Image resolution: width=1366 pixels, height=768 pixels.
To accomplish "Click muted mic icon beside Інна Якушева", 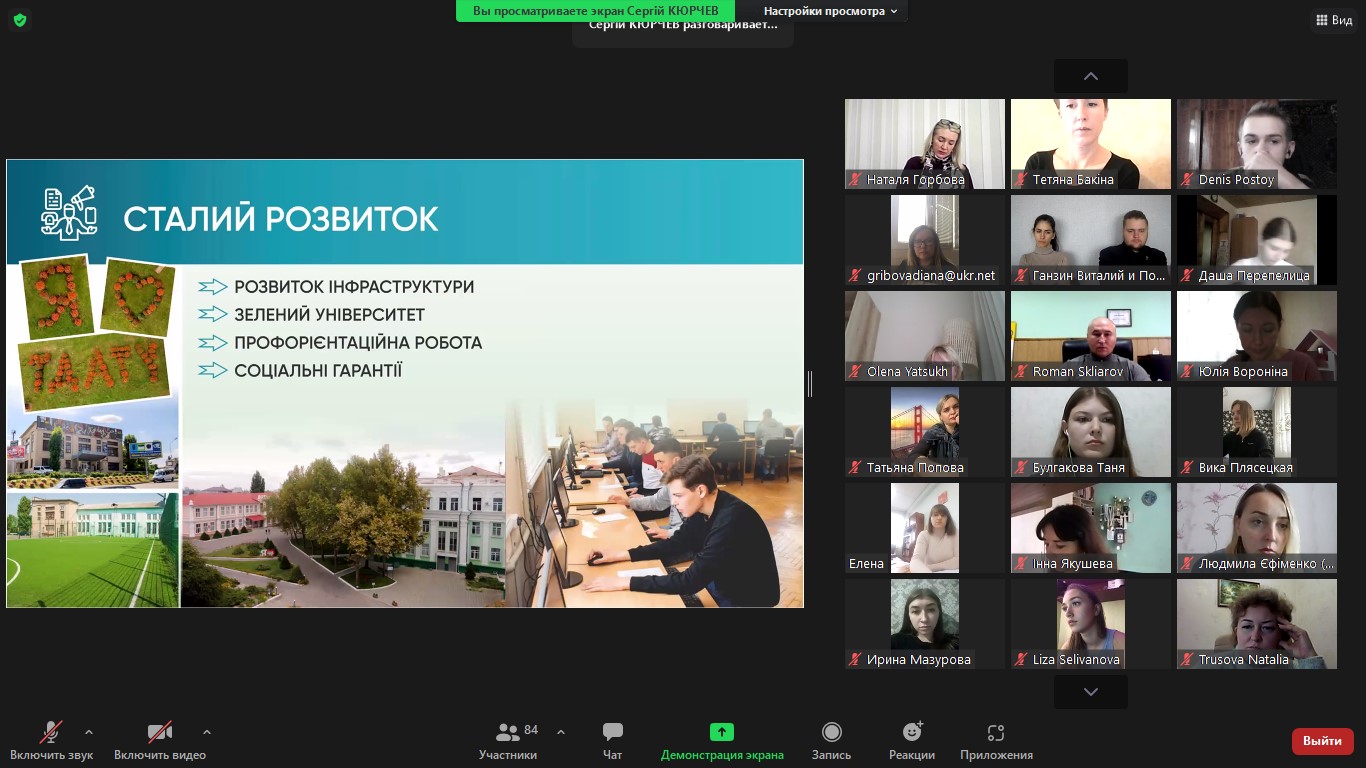I will (x=1022, y=564).
